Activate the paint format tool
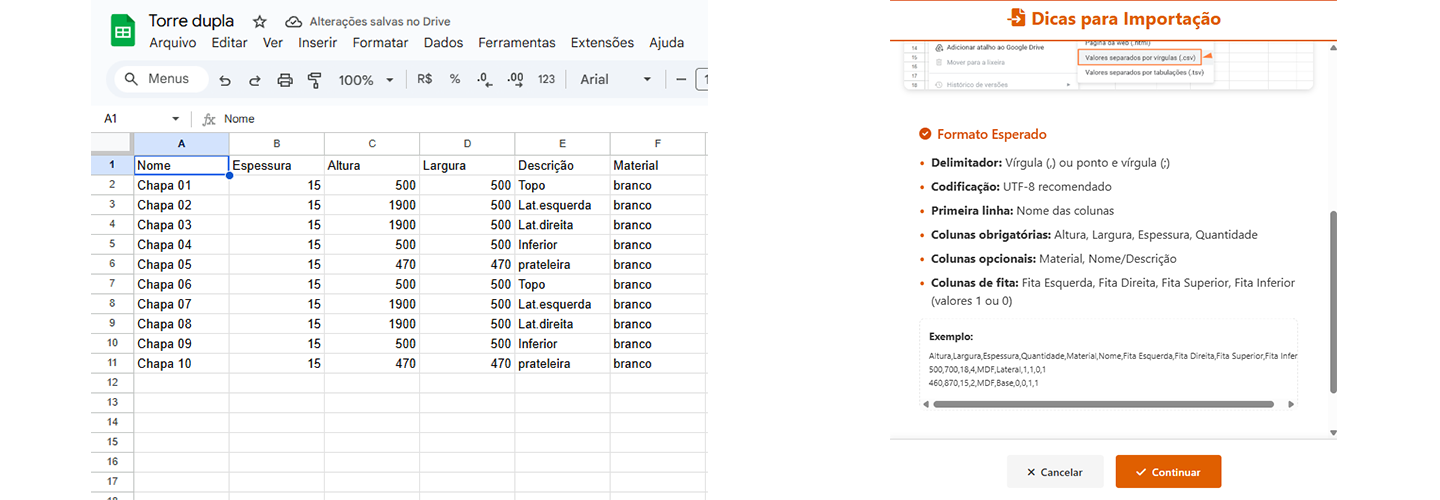 (315, 80)
